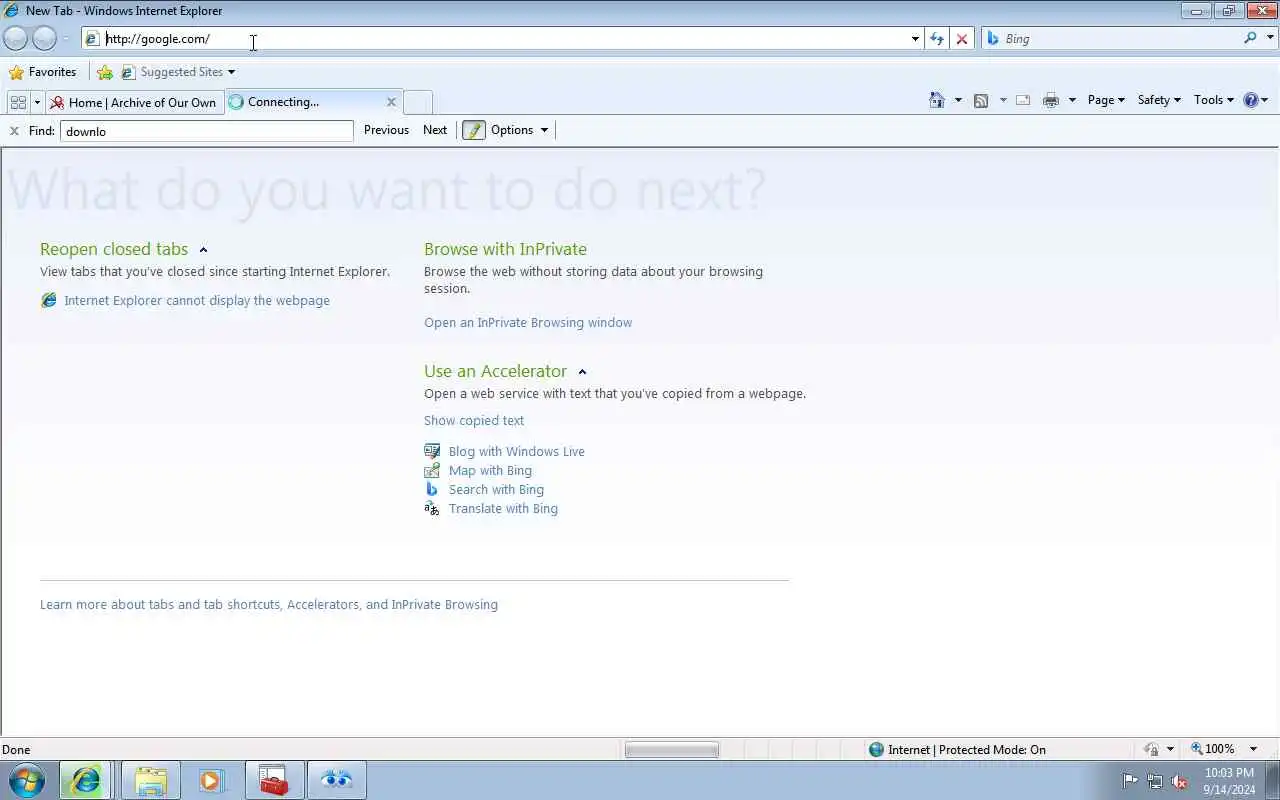Screen dimensions: 1280x800
Task: Click Show copied text link
Action: pos(474,420)
